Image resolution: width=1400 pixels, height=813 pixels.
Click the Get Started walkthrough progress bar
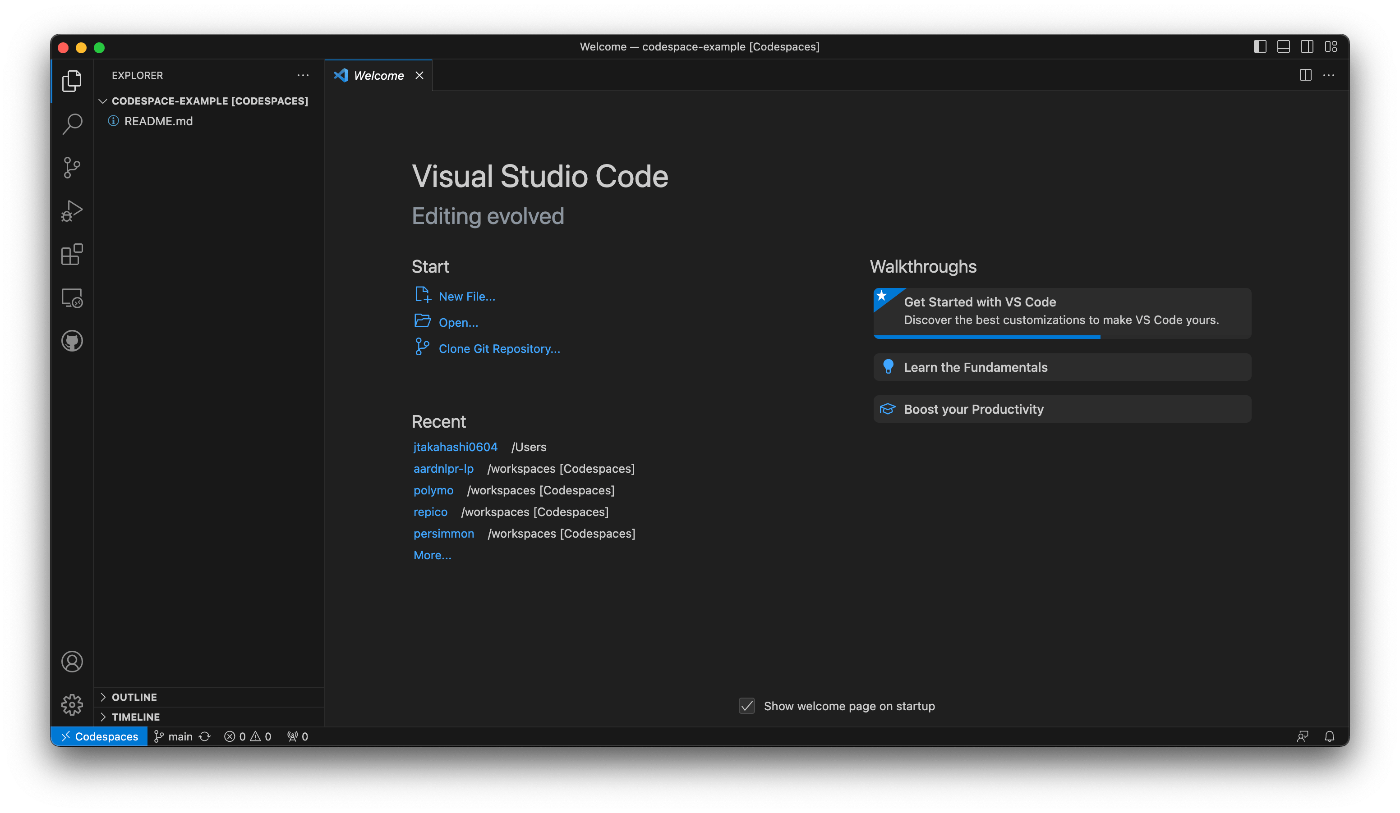click(987, 337)
